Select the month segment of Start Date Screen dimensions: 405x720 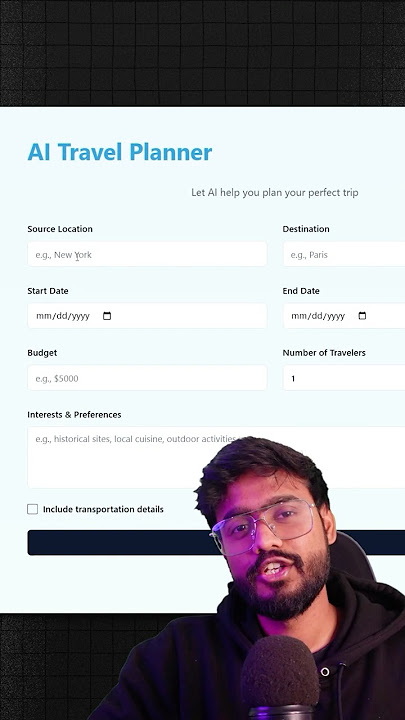[x=42, y=316]
